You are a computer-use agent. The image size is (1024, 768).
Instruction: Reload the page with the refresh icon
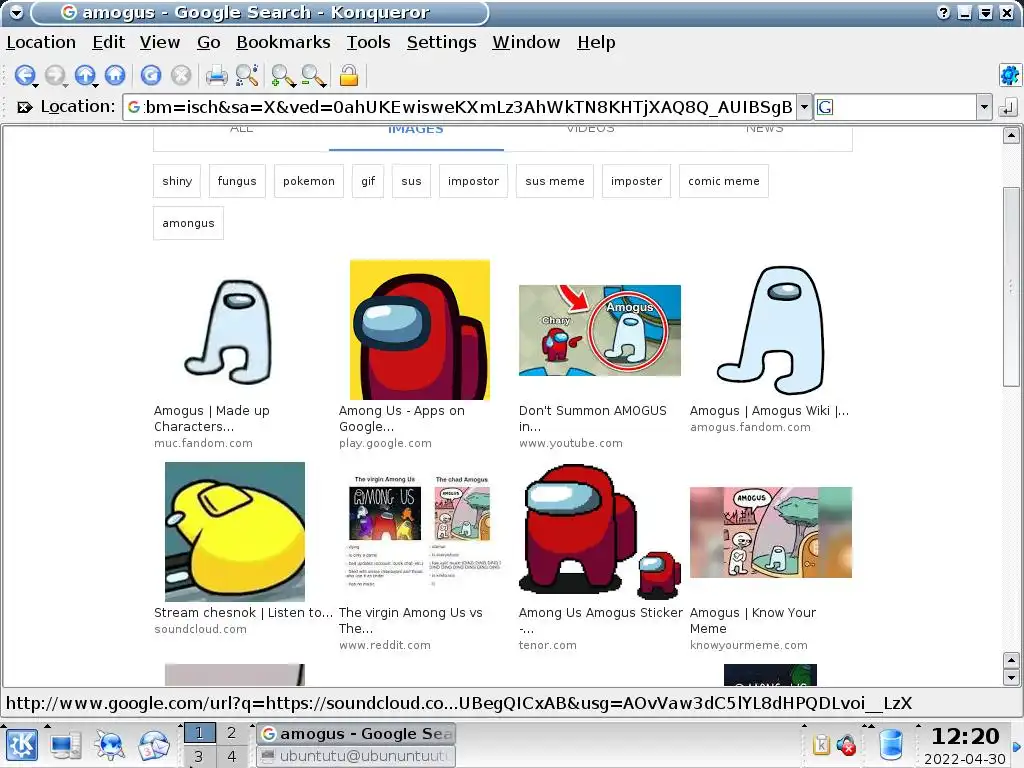pyautogui.click(x=151, y=75)
